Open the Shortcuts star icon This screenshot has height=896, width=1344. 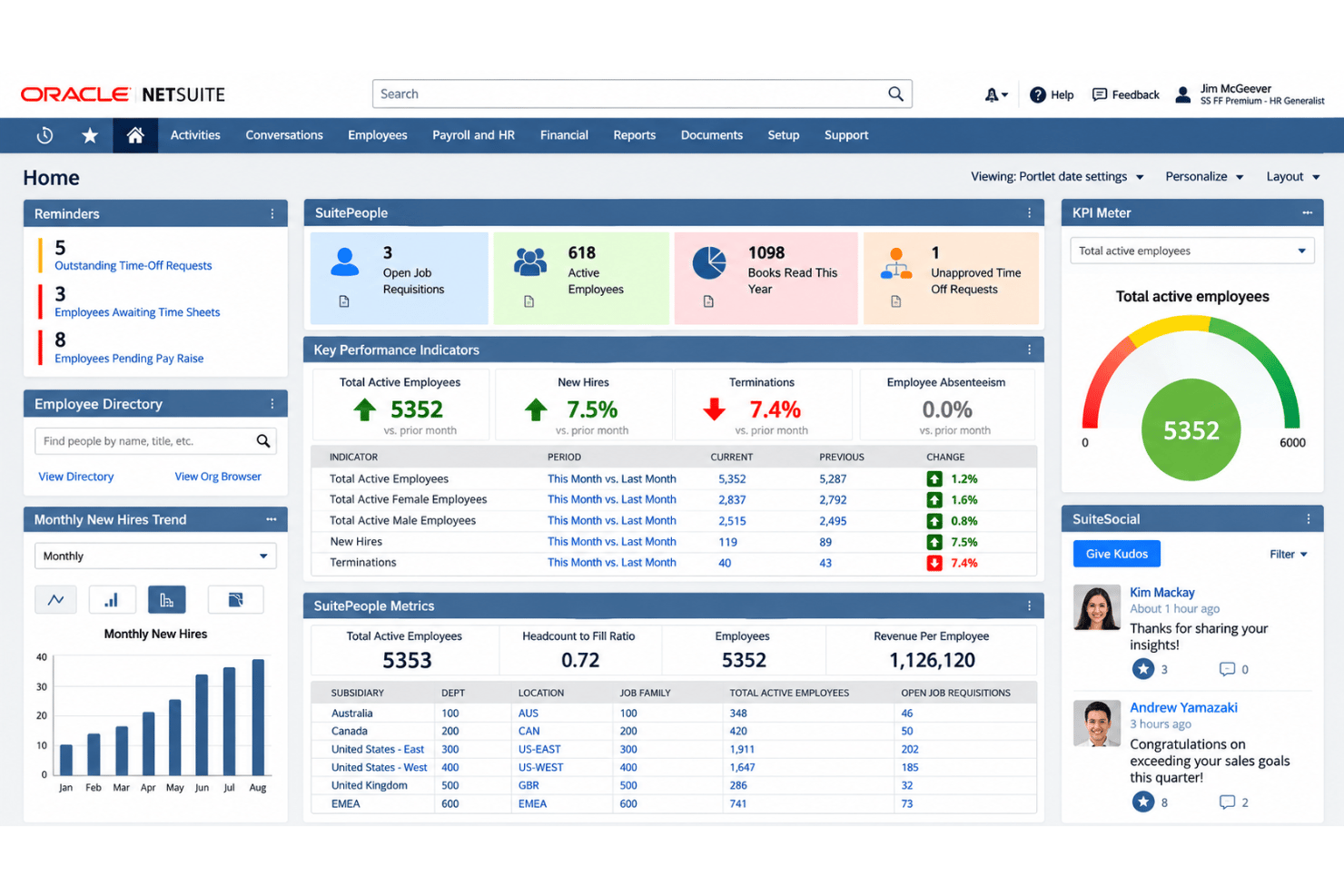[90, 135]
